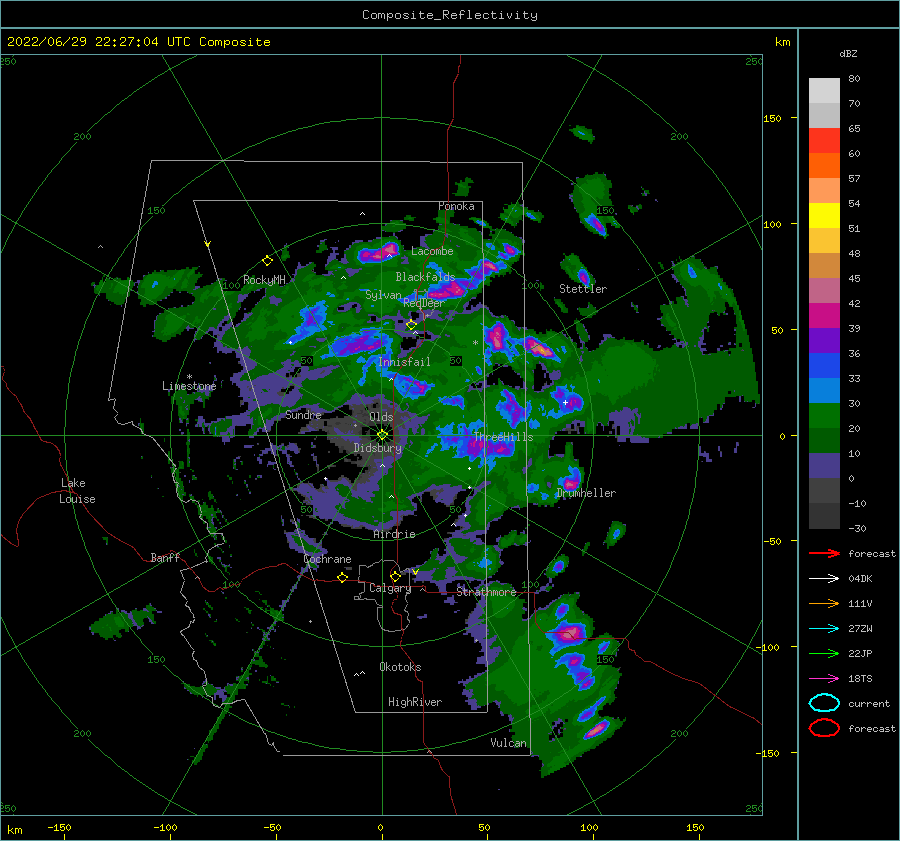Click the yellow diamond marker above Calgary
This screenshot has width=900, height=841.
pos(395,576)
